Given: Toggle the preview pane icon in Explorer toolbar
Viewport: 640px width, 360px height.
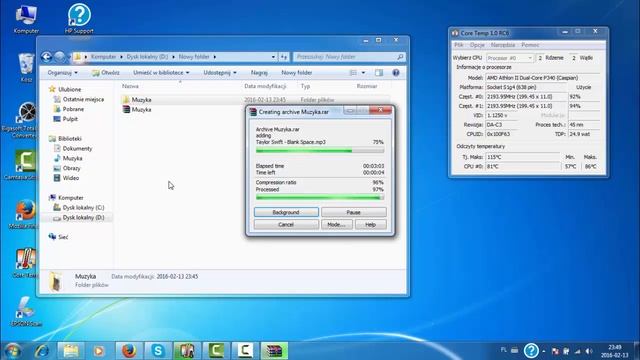Looking at the screenshot, I should click(x=379, y=73).
